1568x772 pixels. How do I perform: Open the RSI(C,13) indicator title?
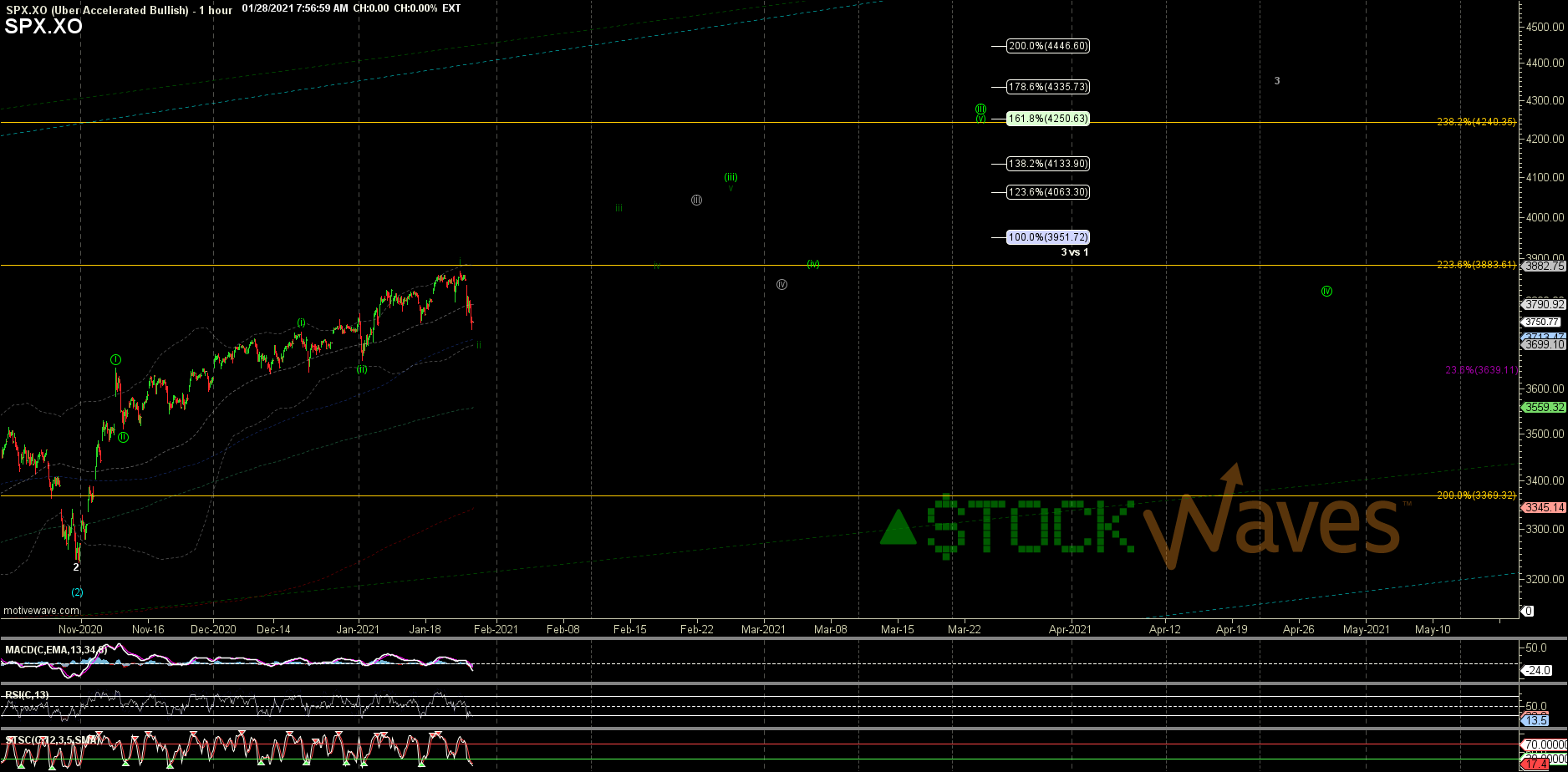tap(27, 694)
